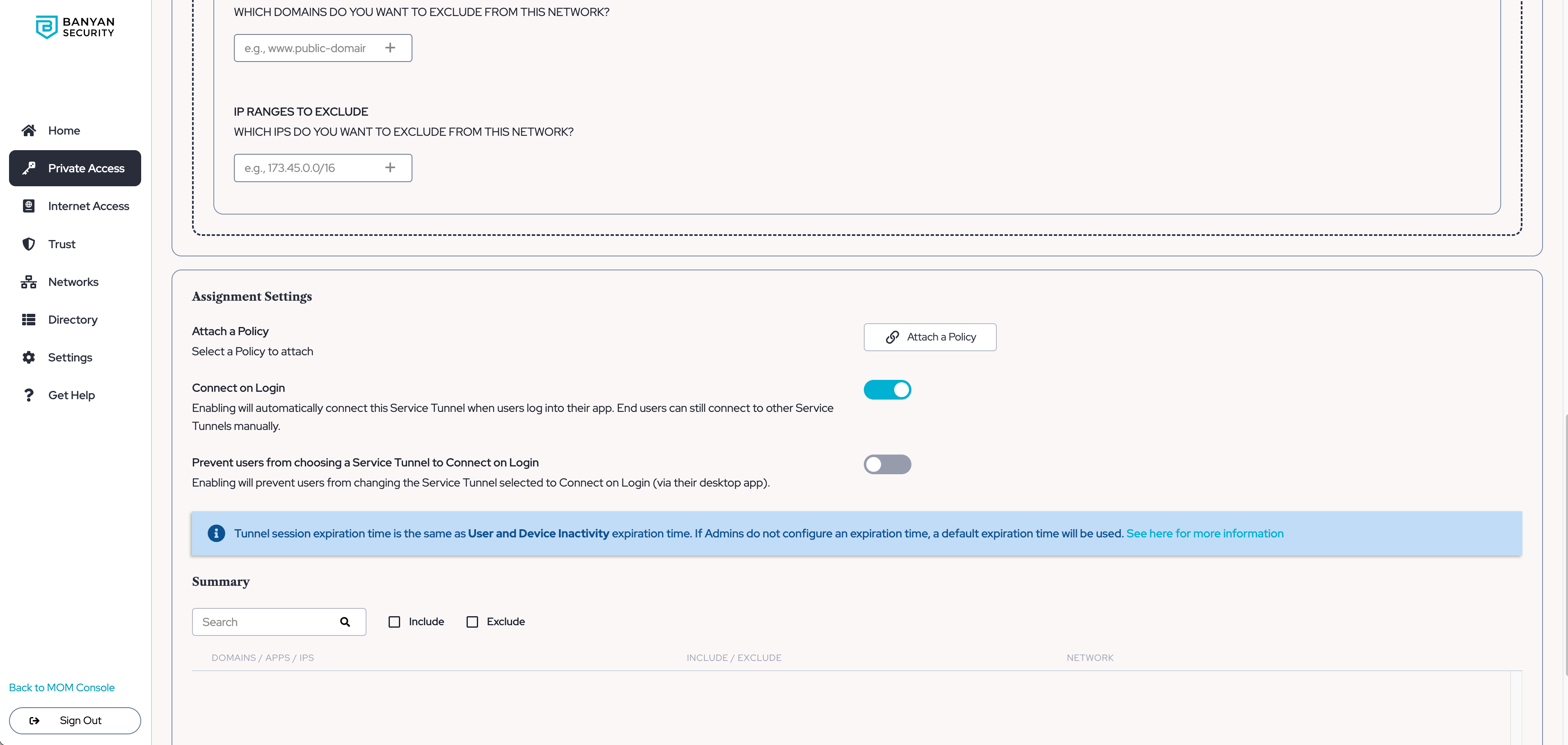Open the Get Help menu item
Screen dimensions: 1568x745
[x=71, y=395]
